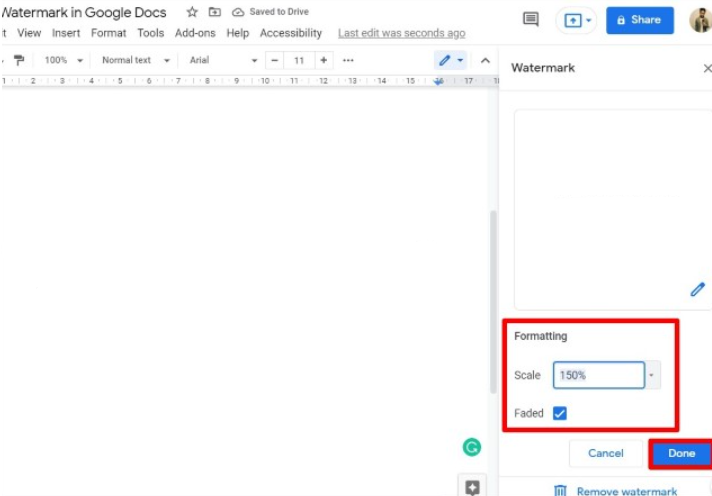Click Remove watermark
Image resolution: width=712 pixels, height=496 pixels.
point(616,491)
